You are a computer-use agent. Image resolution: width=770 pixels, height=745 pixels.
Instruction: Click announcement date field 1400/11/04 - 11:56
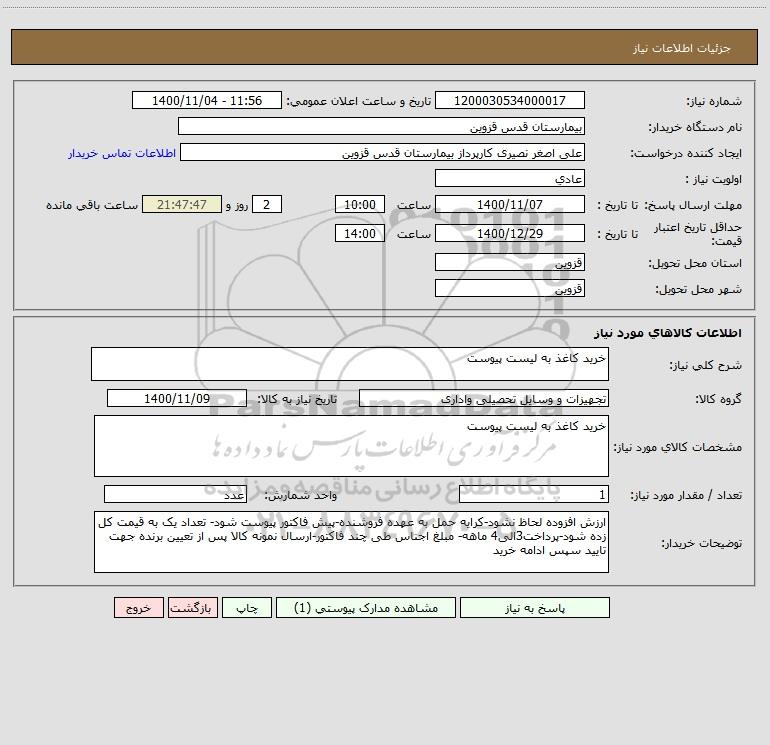(207, 100)
